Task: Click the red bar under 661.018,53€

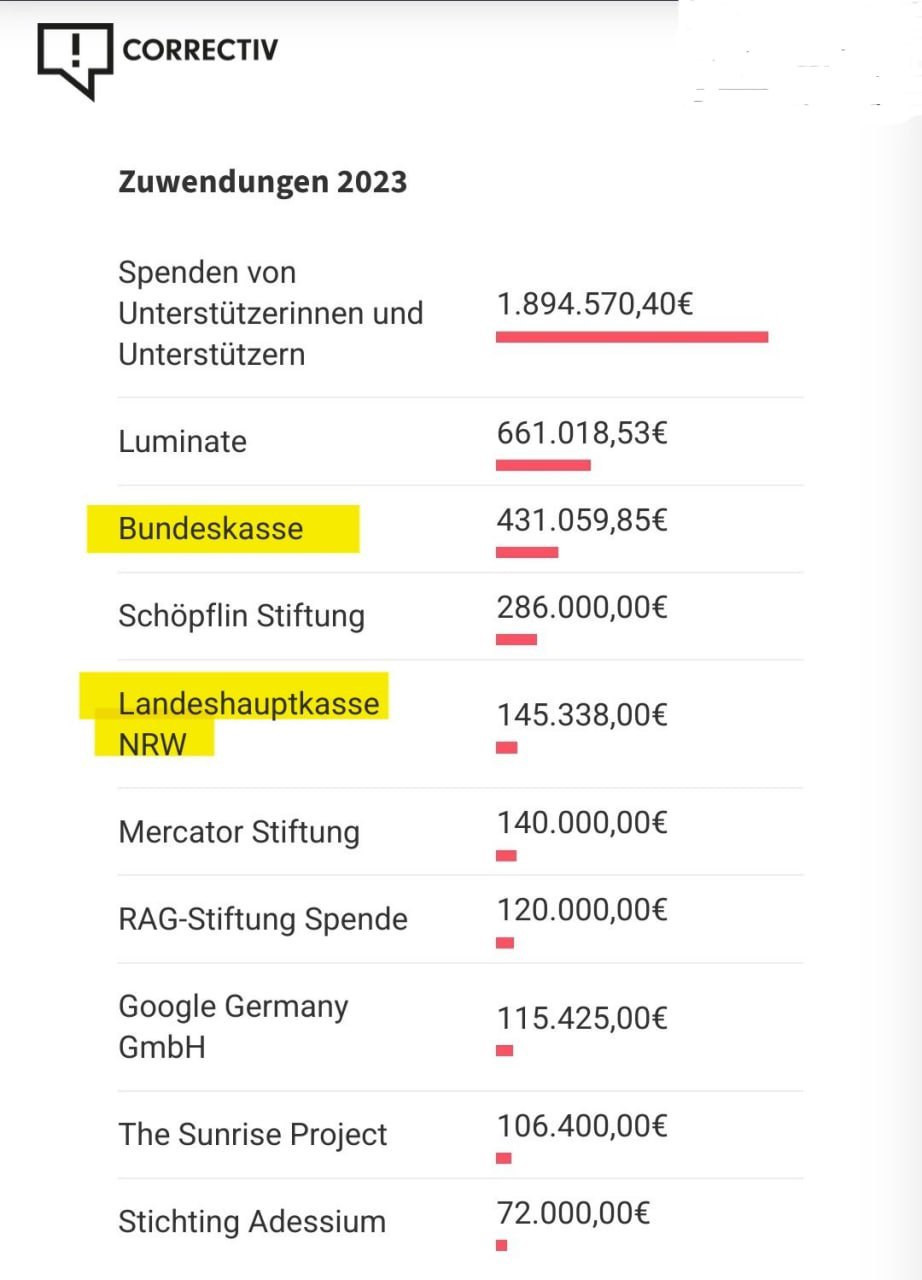Action: click(543, 465)
